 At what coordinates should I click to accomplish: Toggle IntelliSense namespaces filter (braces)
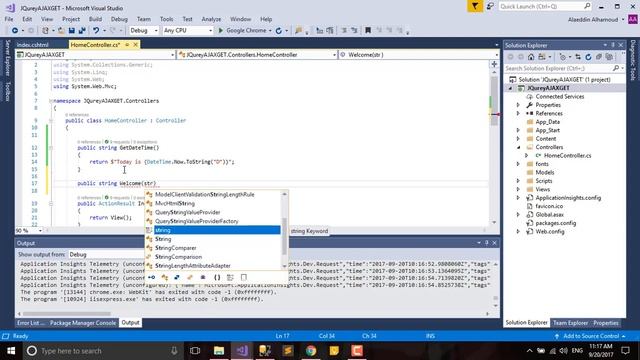point(217,278)
